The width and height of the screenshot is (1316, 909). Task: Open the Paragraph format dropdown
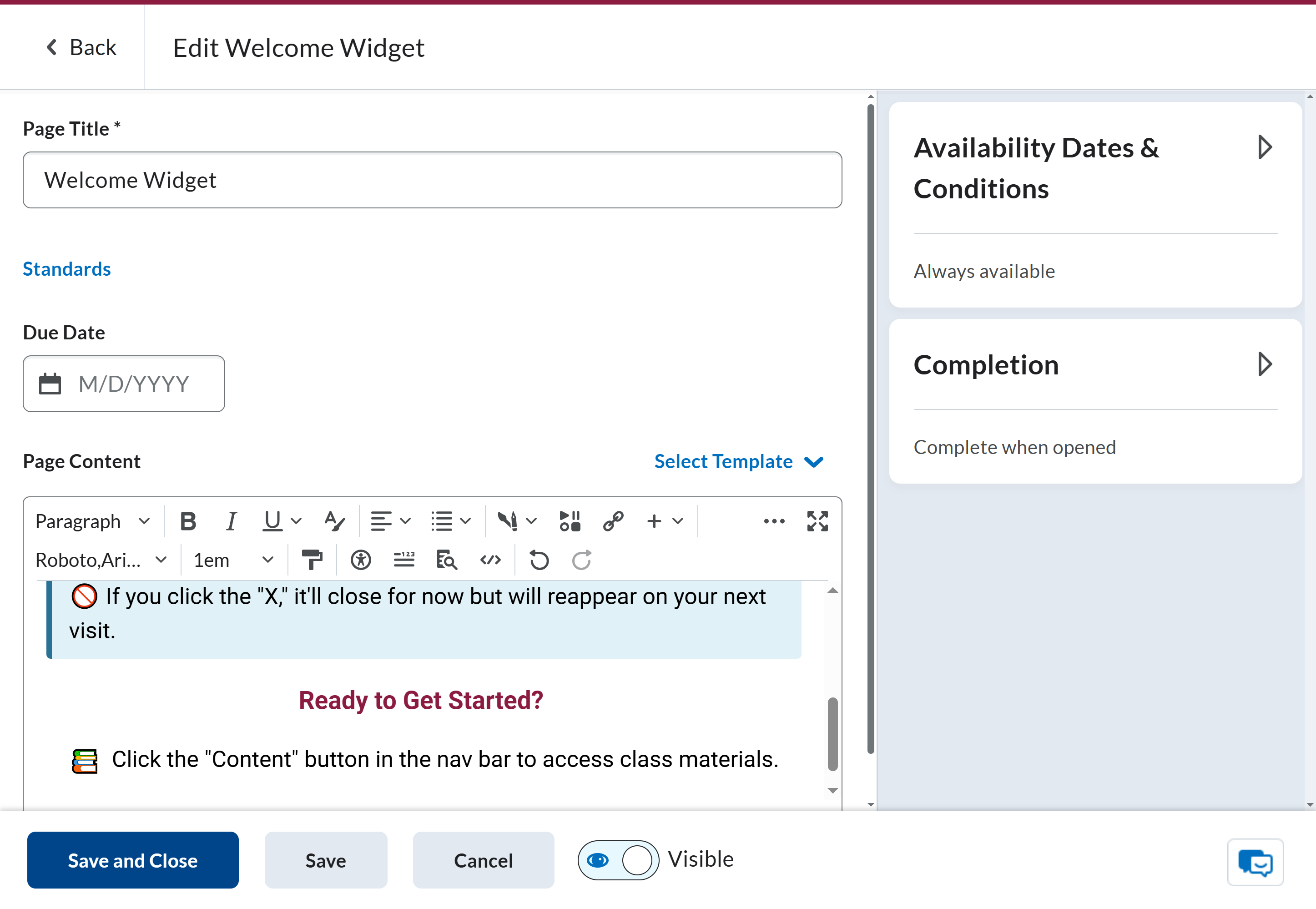[x=93, y=521]
